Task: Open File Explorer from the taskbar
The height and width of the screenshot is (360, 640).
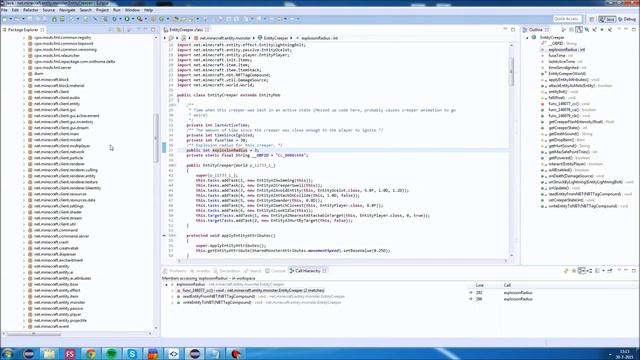Action: 49,353
